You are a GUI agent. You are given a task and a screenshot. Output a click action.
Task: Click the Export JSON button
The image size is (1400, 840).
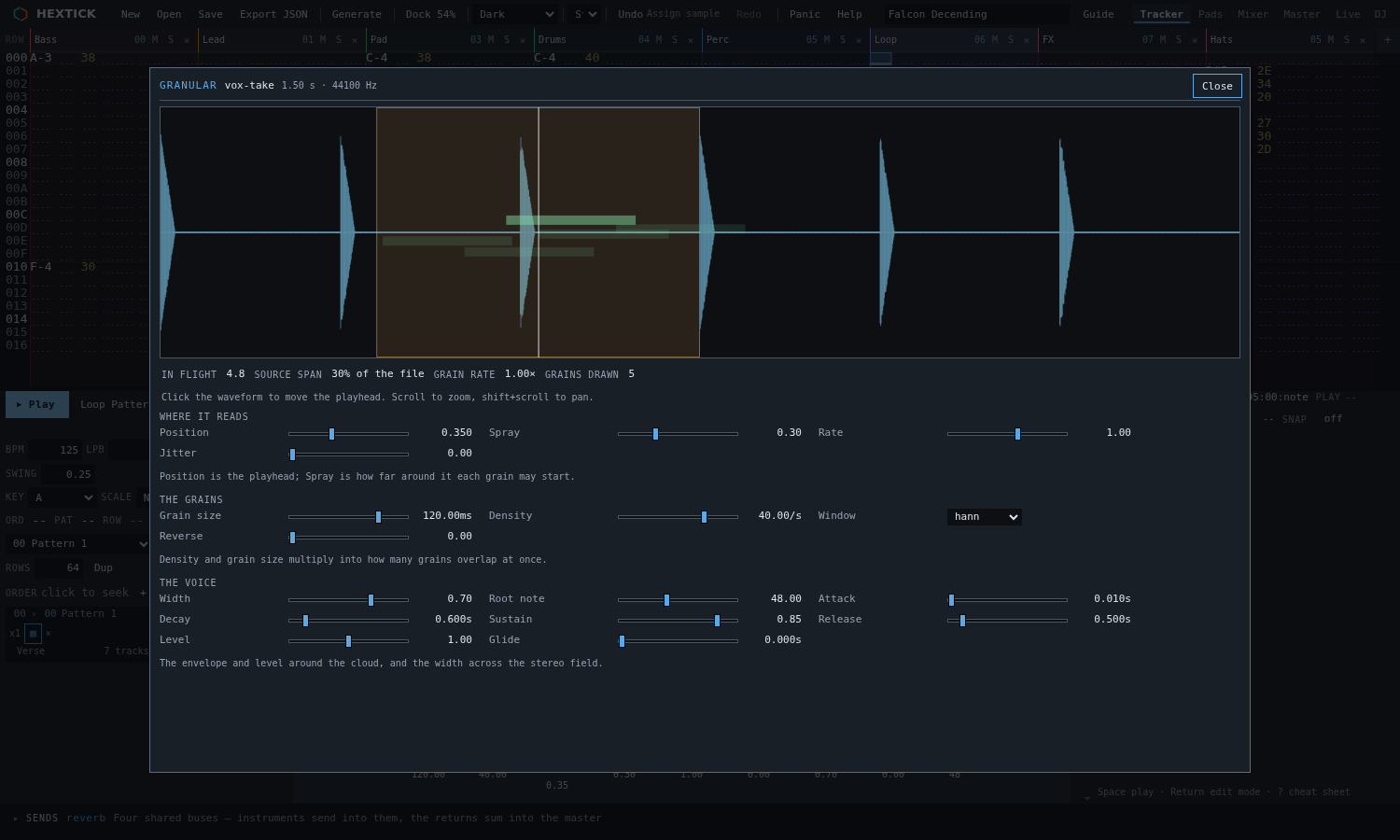pyautogui.click(x=273, y=14)
